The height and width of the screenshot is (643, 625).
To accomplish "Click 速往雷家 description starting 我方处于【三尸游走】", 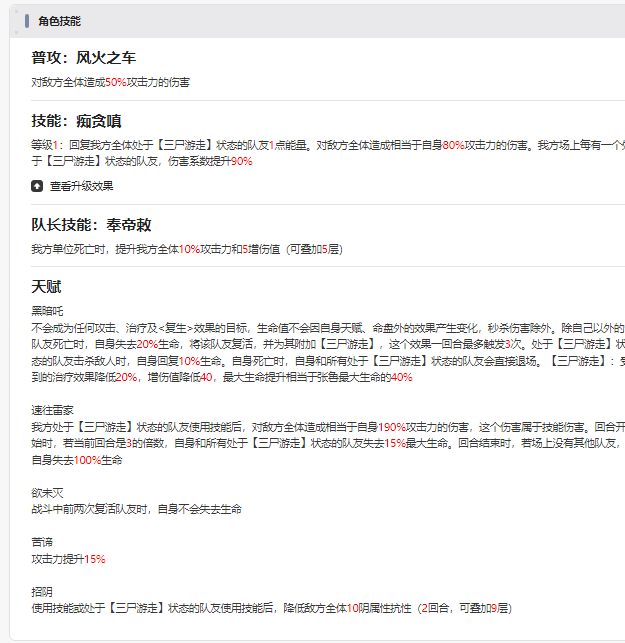I will (328, 444).
